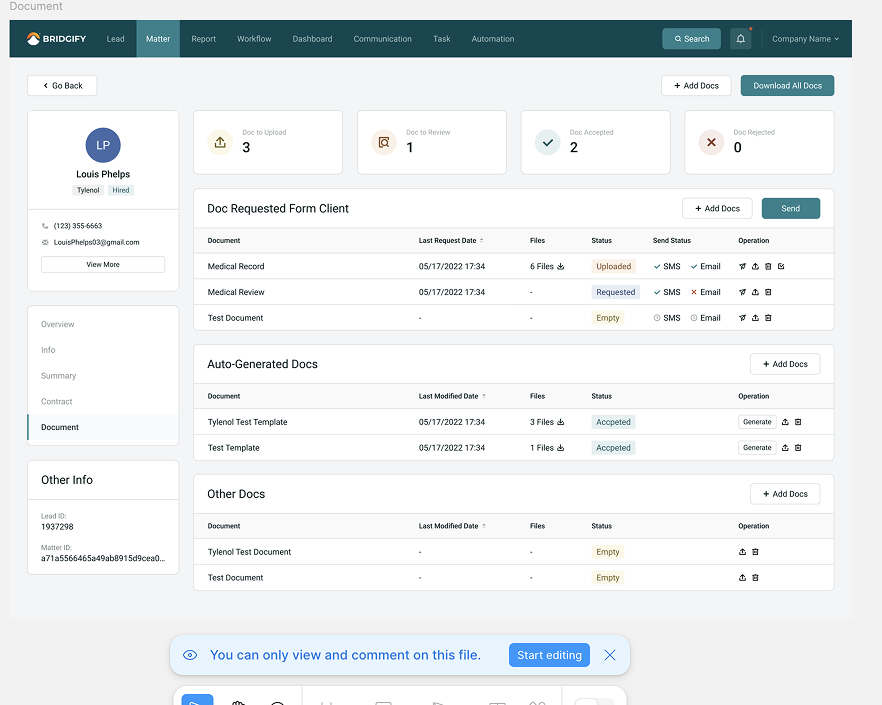
Task: Upload a file for Medical Review
Action: click(x=755, y=292)
